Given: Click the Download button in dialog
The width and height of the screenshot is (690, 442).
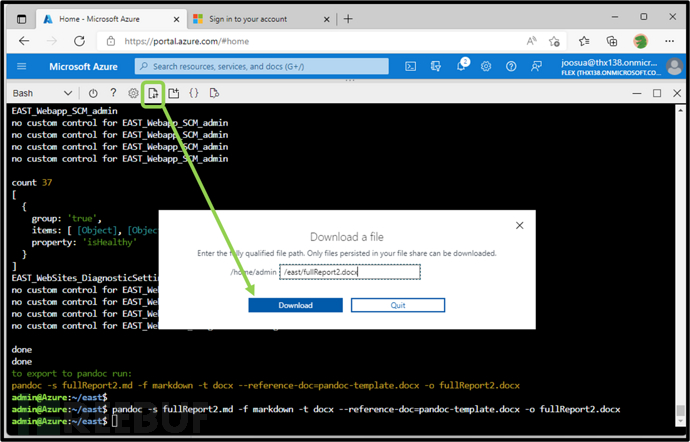Looking at the screenshot, I should pyautogui.click(x=295, y=305).
